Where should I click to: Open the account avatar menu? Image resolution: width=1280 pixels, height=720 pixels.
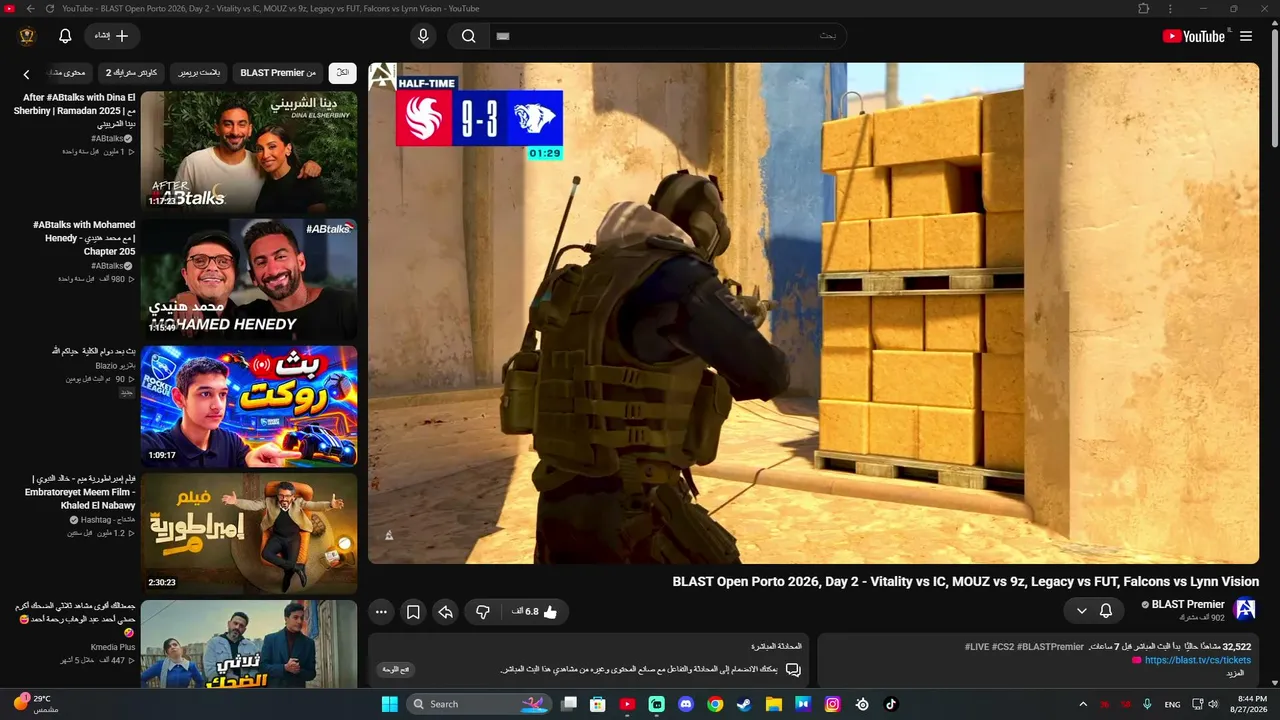pyautogui.click(x=27, y=36)
